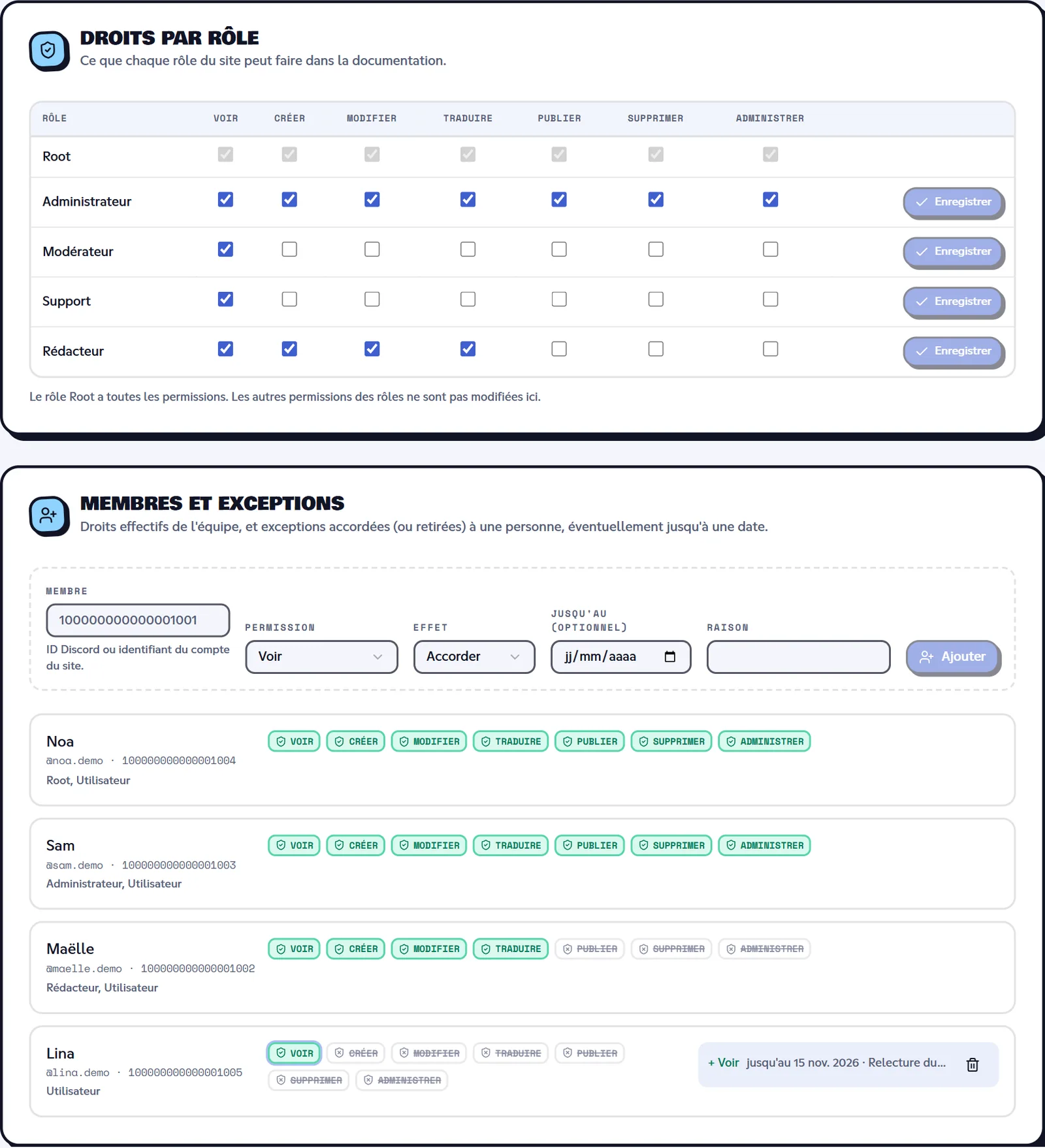Viewport: 1045px width, 1148px height.
Task: Enable Créer permission for Modérateur
Action: pyautogui.click(x=289, y=249)
